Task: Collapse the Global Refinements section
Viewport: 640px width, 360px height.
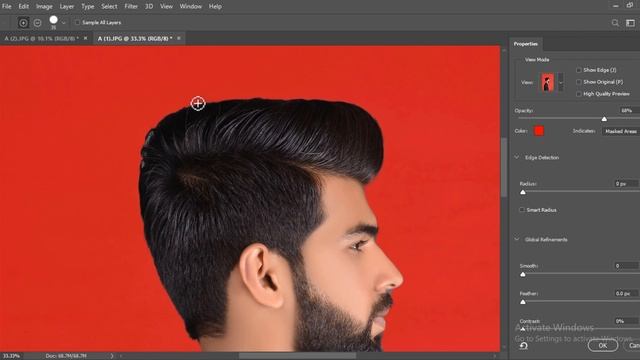Action: (x=517, y=239)
